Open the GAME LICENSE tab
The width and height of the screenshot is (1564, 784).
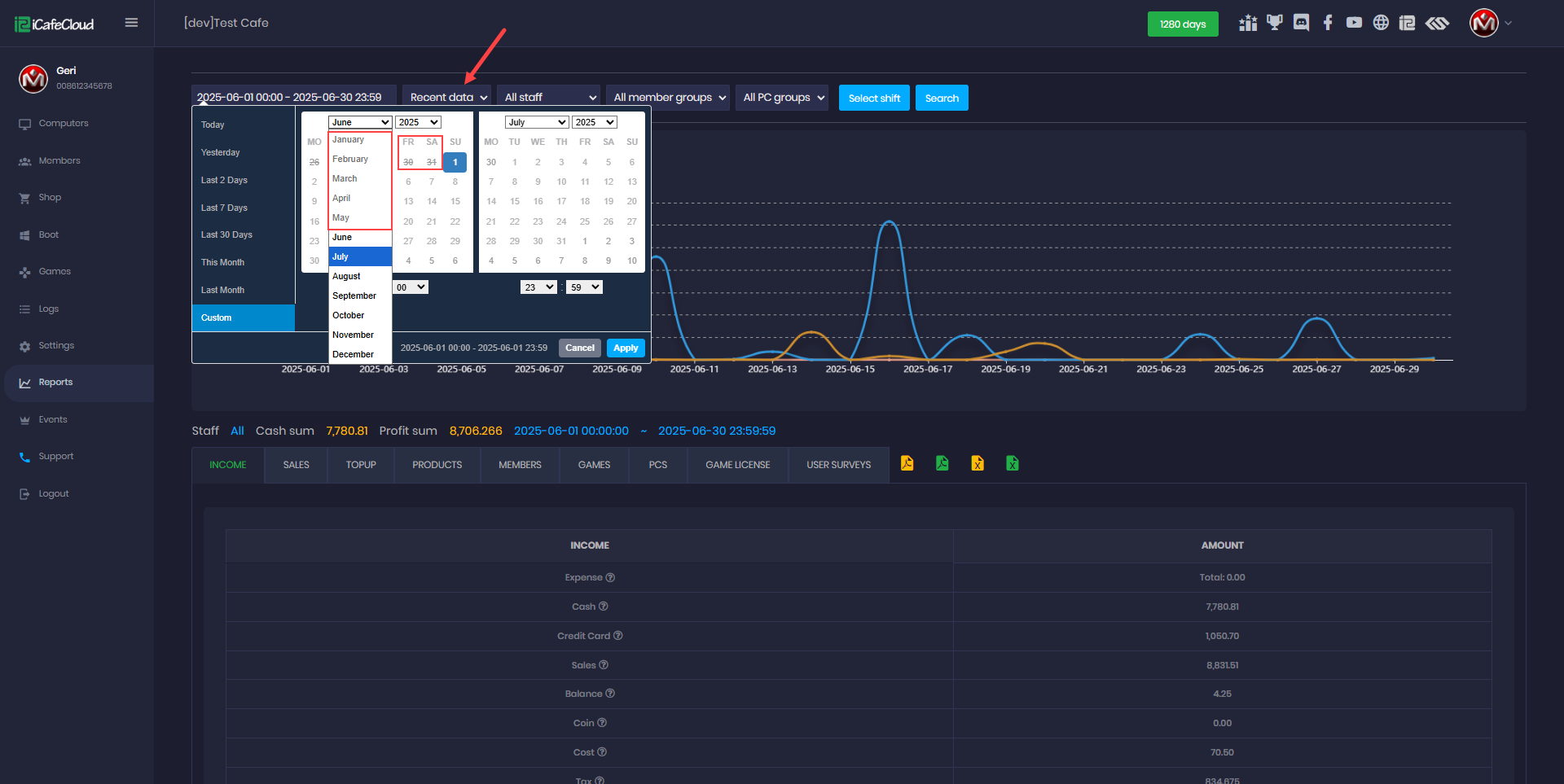click(737, 465)
